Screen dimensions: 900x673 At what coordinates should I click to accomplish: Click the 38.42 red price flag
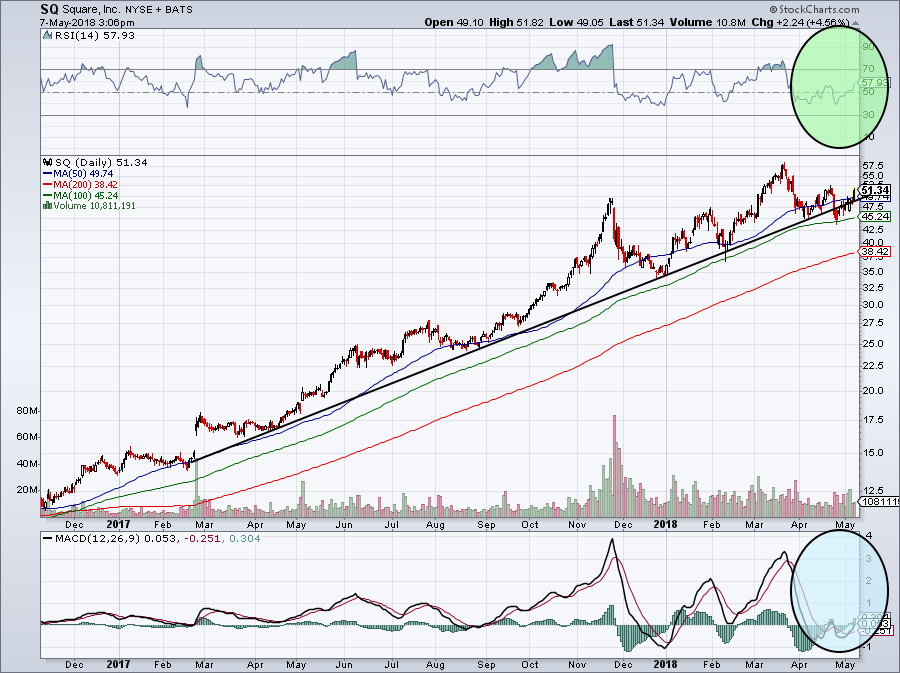point(875,251)
